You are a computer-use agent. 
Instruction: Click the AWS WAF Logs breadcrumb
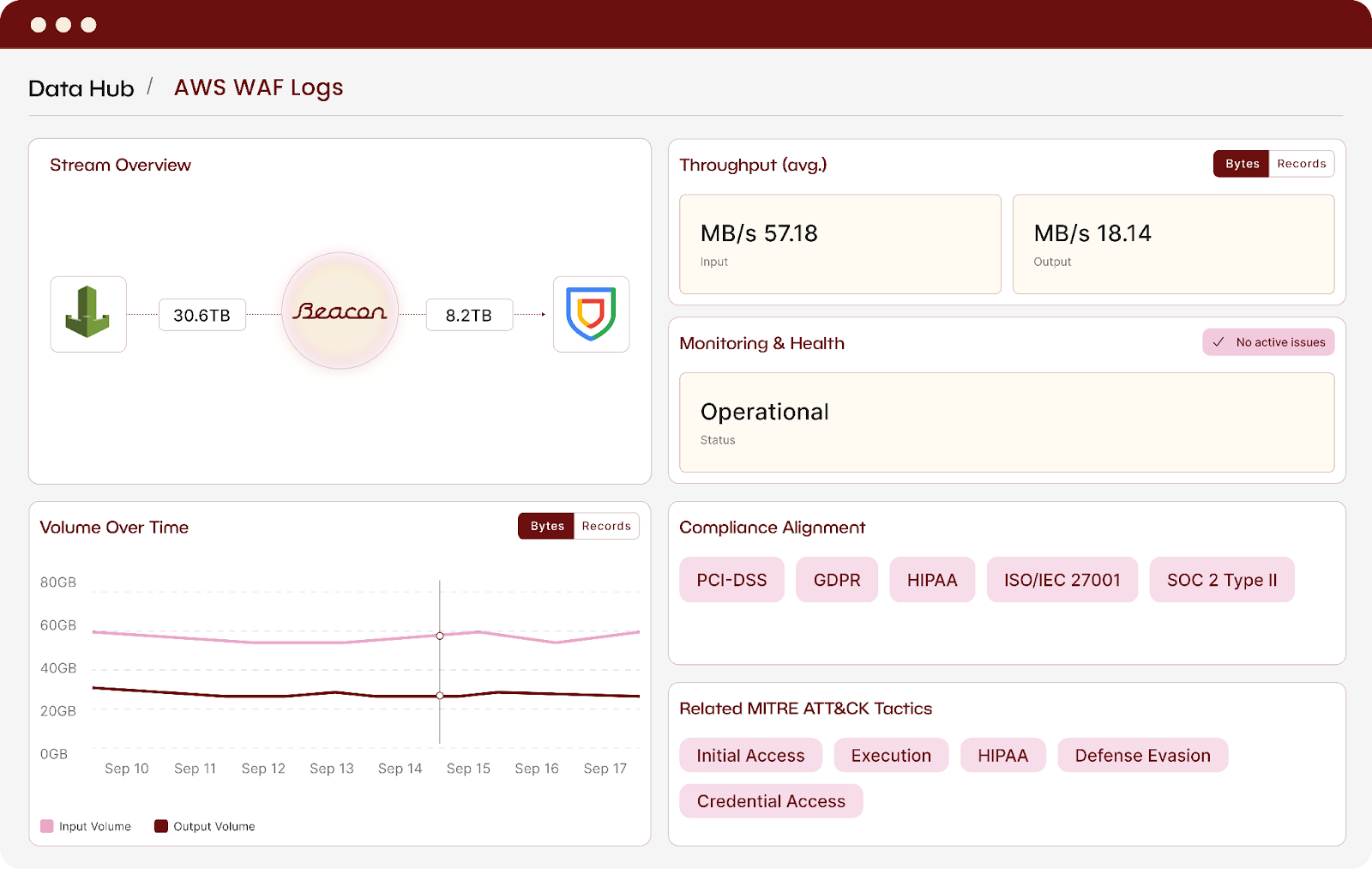(x=258, y=88)
